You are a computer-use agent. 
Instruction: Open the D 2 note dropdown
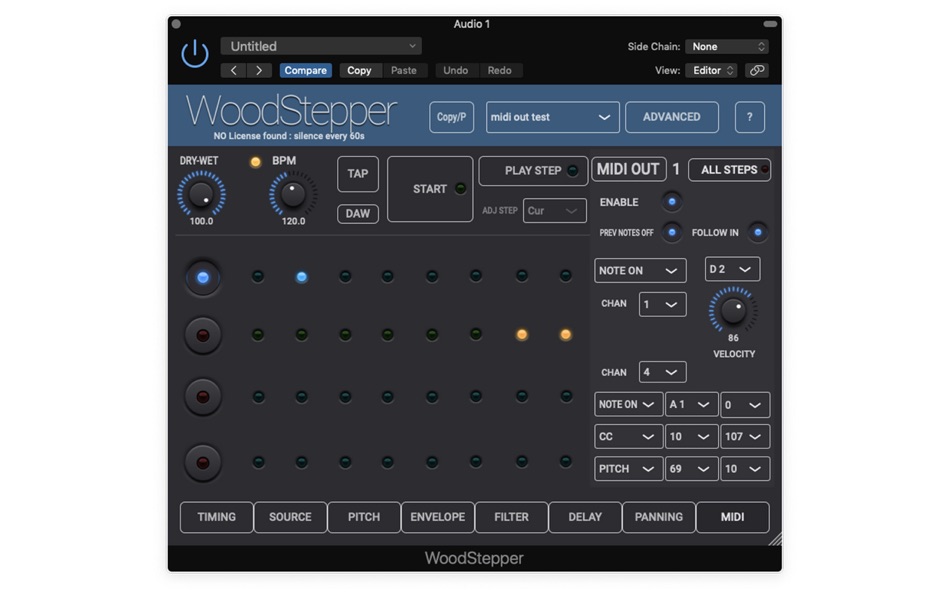tap(732, 269)
